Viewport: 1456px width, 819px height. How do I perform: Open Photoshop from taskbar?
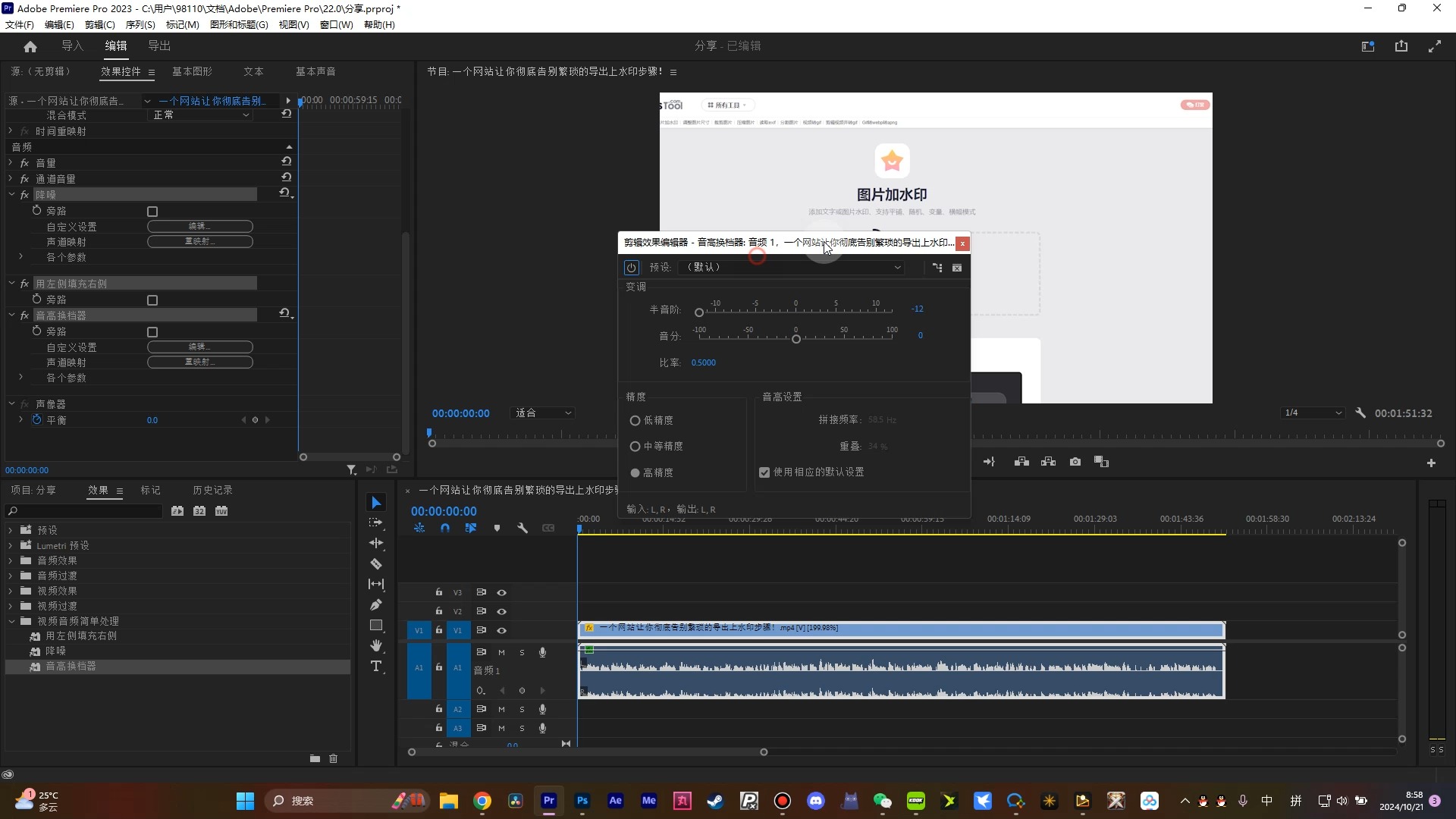[x=582, y=801]
